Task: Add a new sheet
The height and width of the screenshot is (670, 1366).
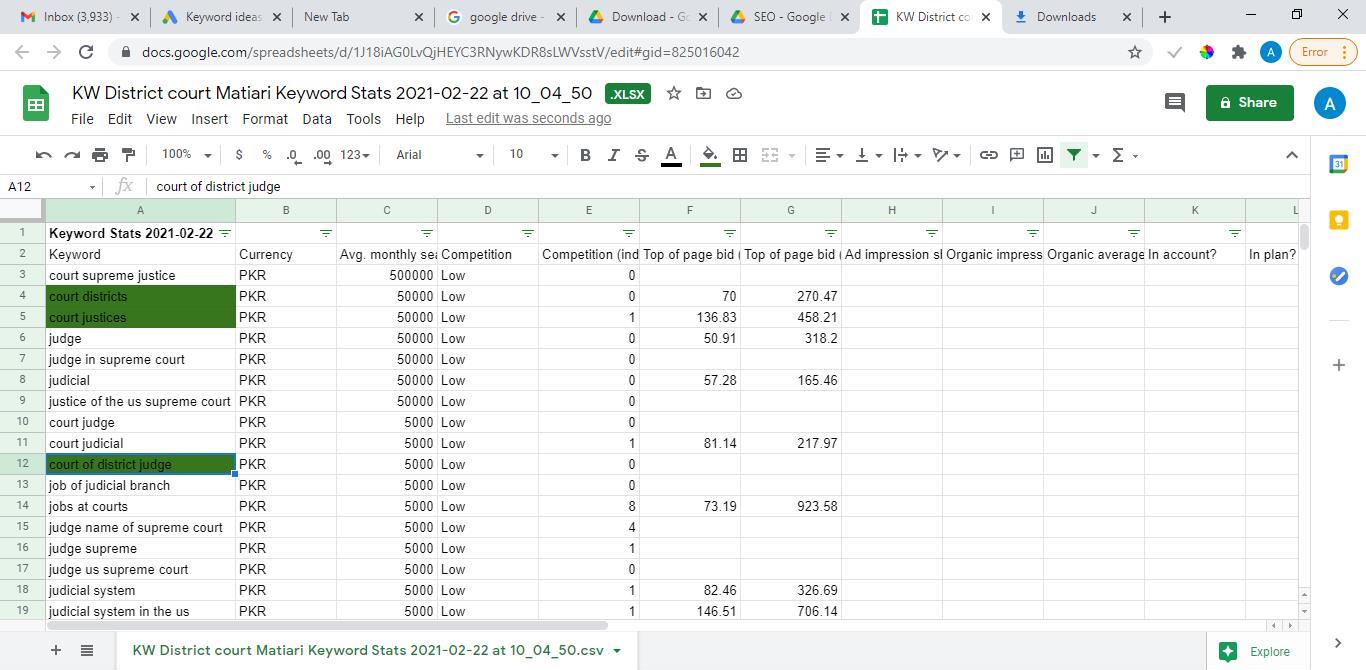Action: (x=56, y=650)
